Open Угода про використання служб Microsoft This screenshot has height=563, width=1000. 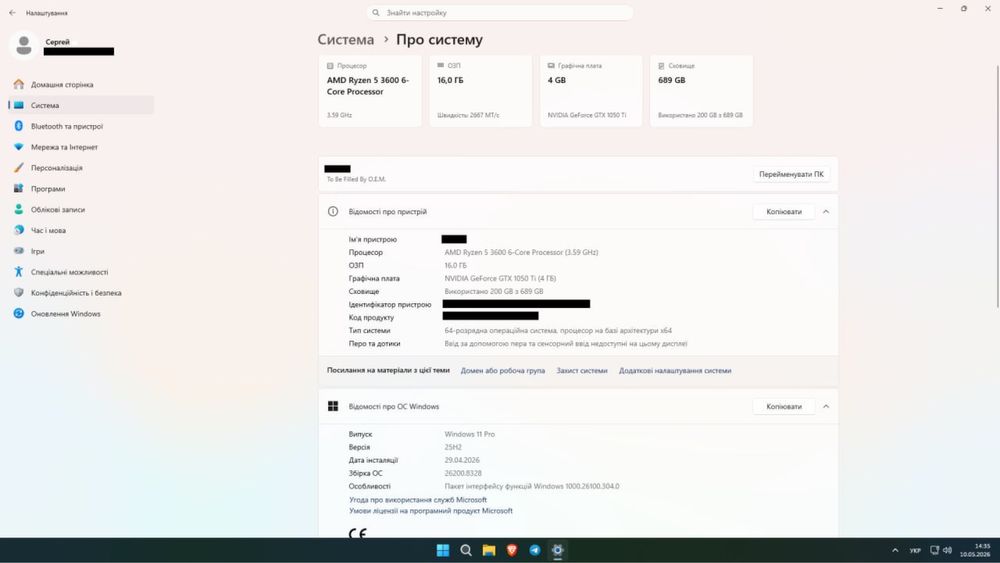[418, 500]
